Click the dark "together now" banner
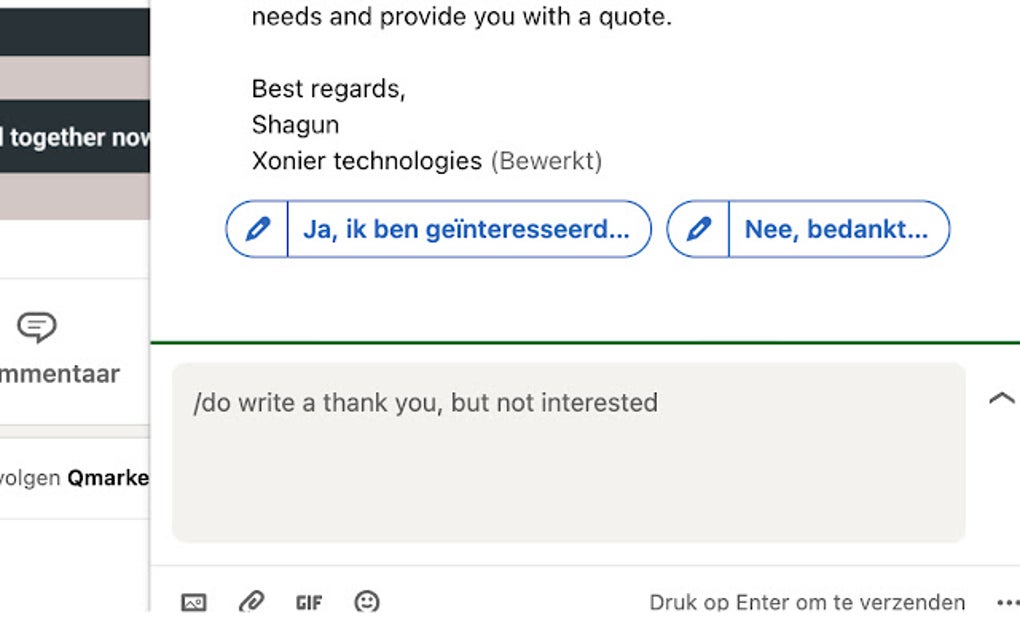This screenshot has height=638, width=1020. (75, 137)
